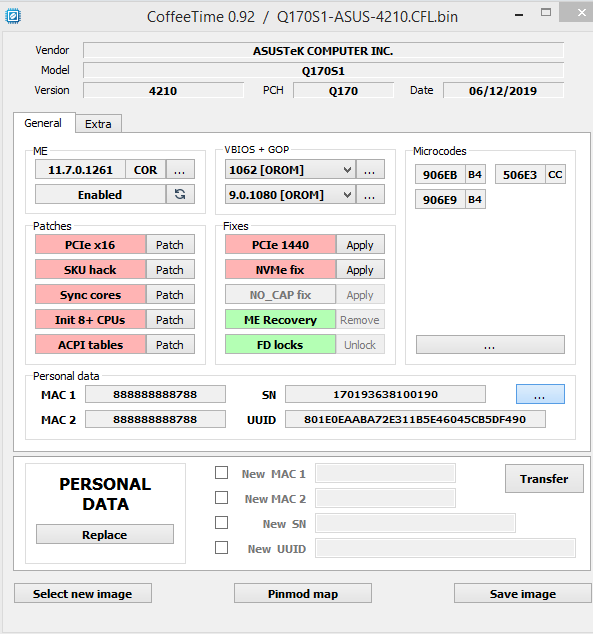The width and height of the screenshot is (593, 634).
Task: Enable the New UUID checkbox
Action: (222, 548)
